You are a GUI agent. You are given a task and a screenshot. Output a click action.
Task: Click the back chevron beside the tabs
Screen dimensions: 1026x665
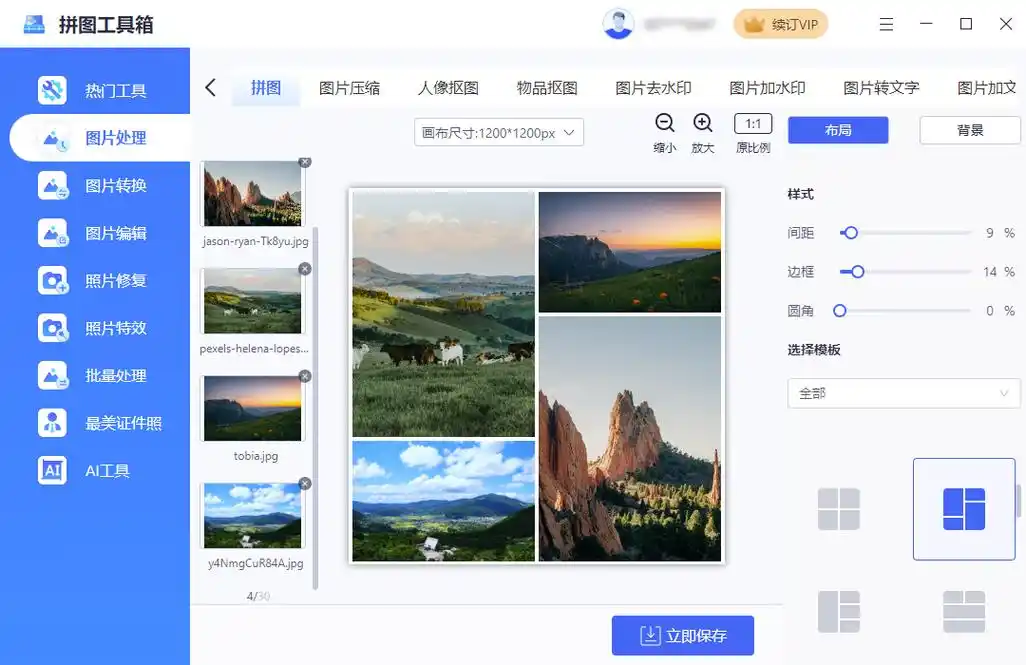(210, 87)
